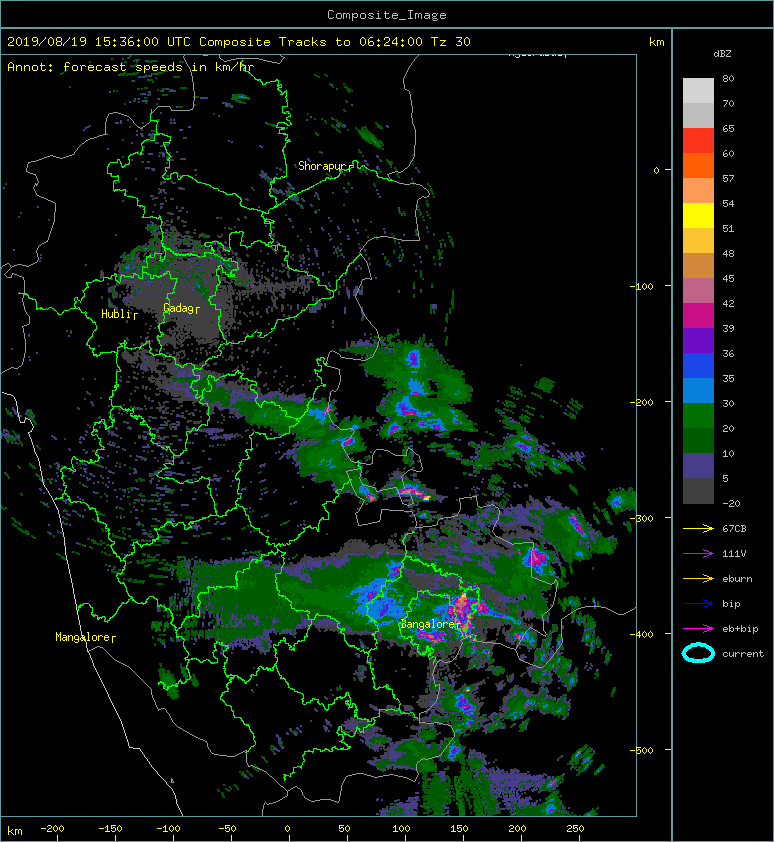Click the bip blue arrow legend icon
Image resolution: width=774 pixels, height=842 pixels.
698,604
